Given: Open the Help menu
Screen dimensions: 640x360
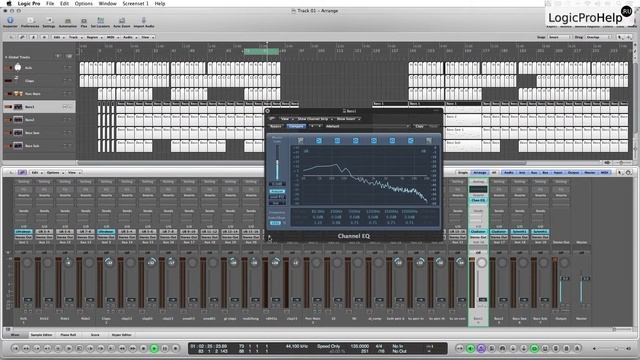Looking at the screenshot, I should click(160, 3).
